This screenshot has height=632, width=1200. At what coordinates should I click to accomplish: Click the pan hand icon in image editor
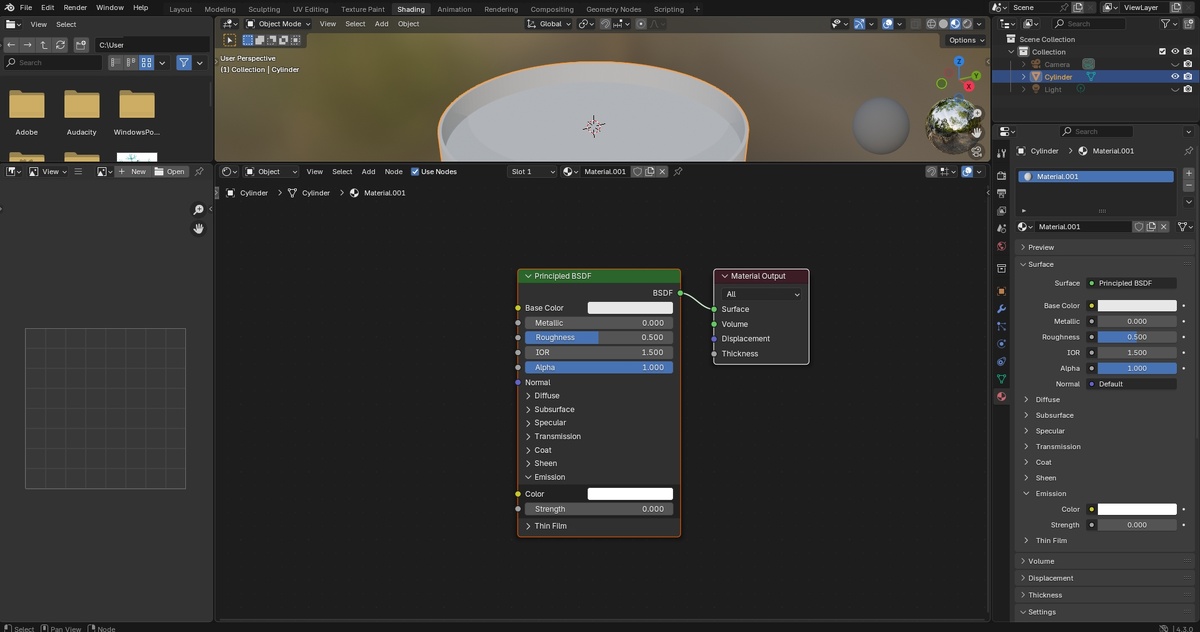(x=198, y=228)
